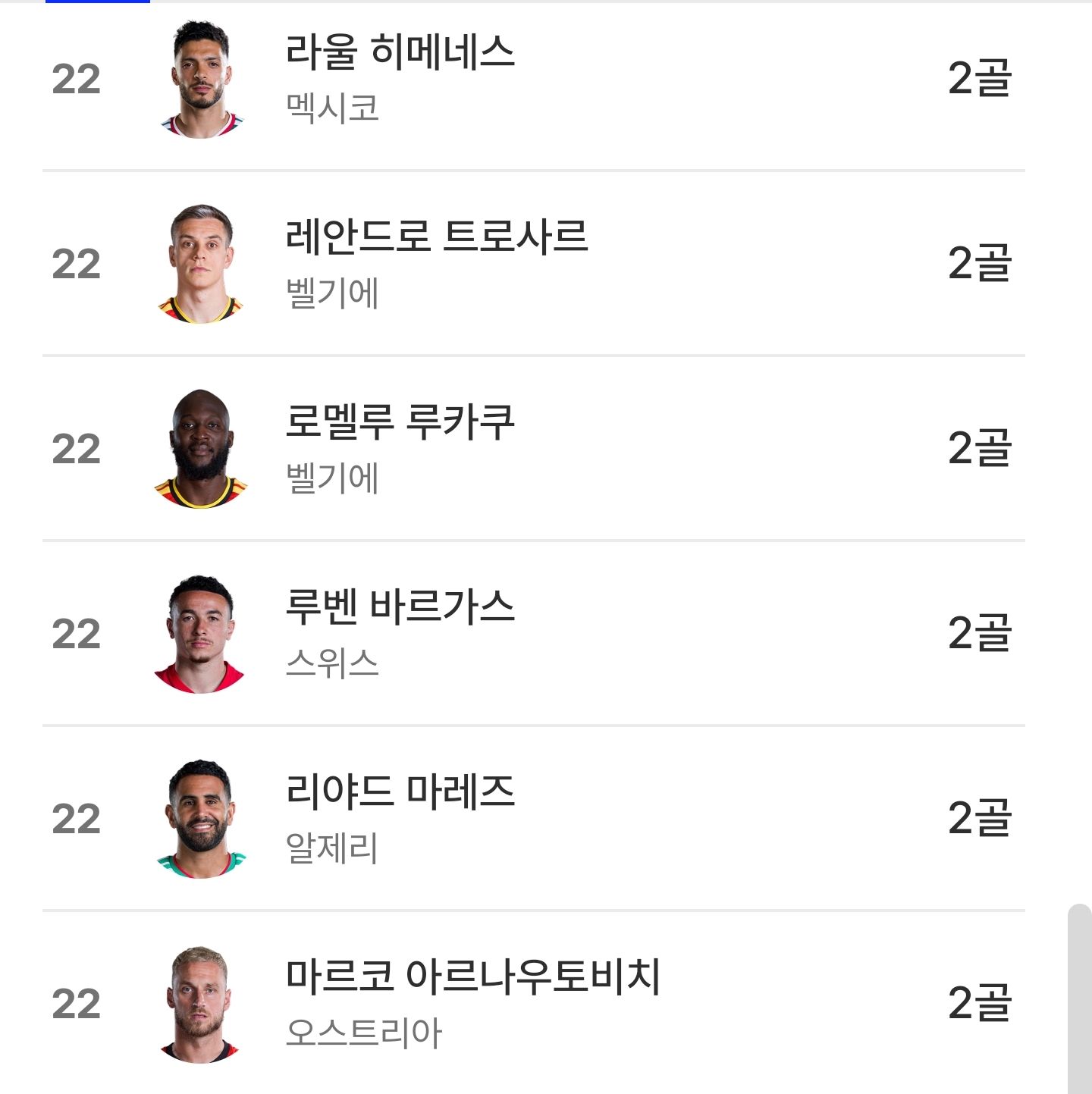Open Marko Arnautović's player photo

point(200,1004)
